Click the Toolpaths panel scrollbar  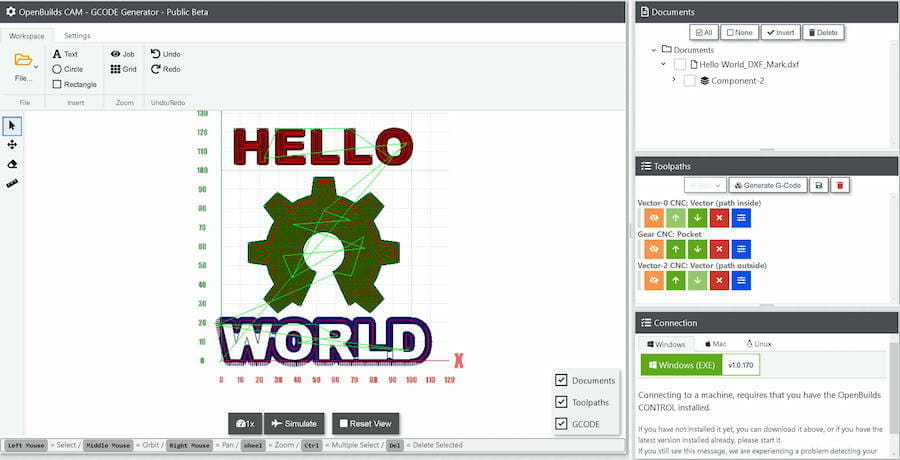point(895,247)
